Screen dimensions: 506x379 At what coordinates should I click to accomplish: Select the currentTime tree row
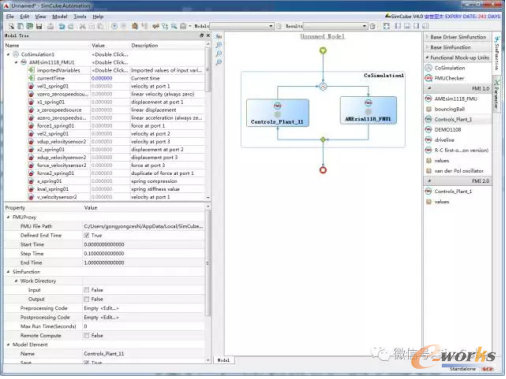(104, 78)
